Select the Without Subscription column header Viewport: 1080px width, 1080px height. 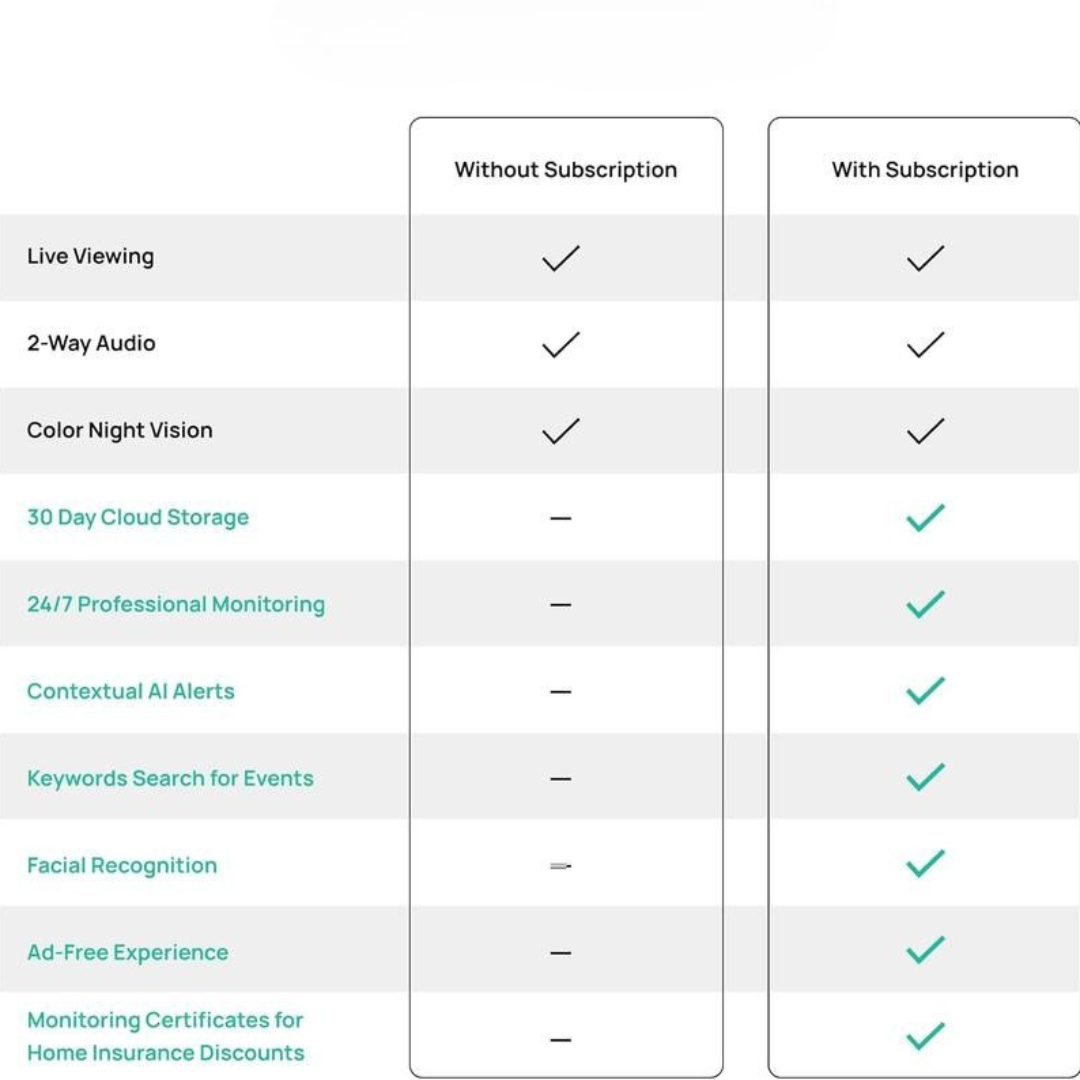point(566,170)
